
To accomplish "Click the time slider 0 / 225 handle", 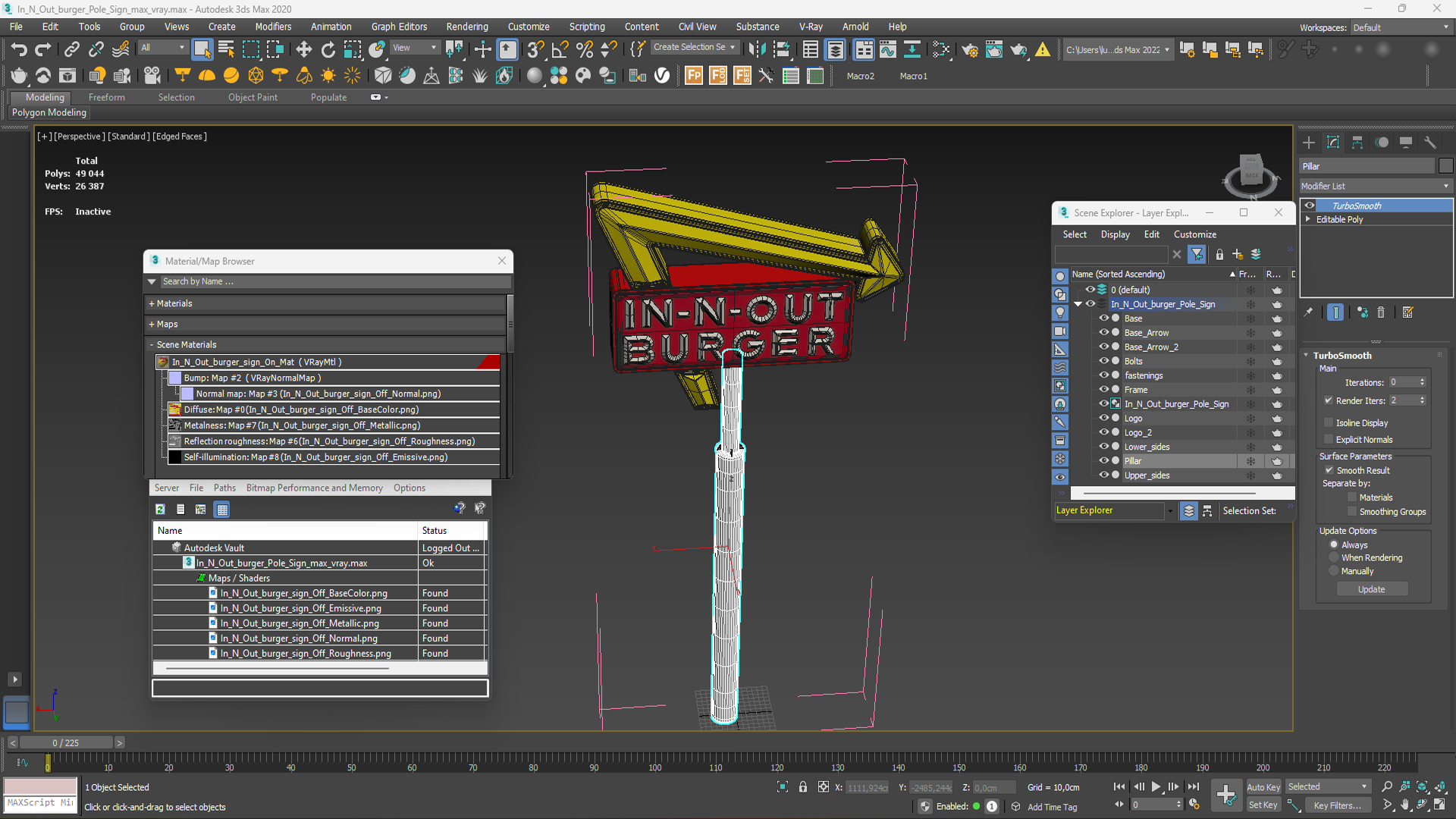I will coord(66,742).
